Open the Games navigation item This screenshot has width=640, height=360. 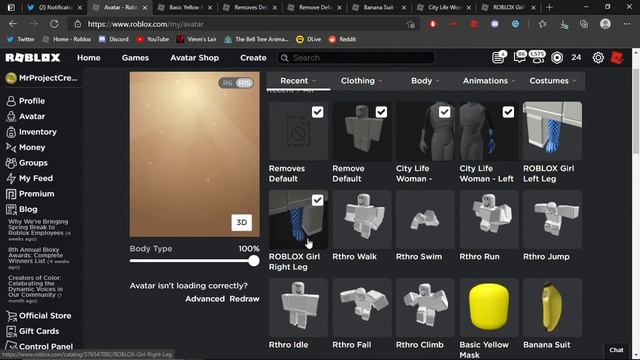pyautogui.click(x=135, y=58)
